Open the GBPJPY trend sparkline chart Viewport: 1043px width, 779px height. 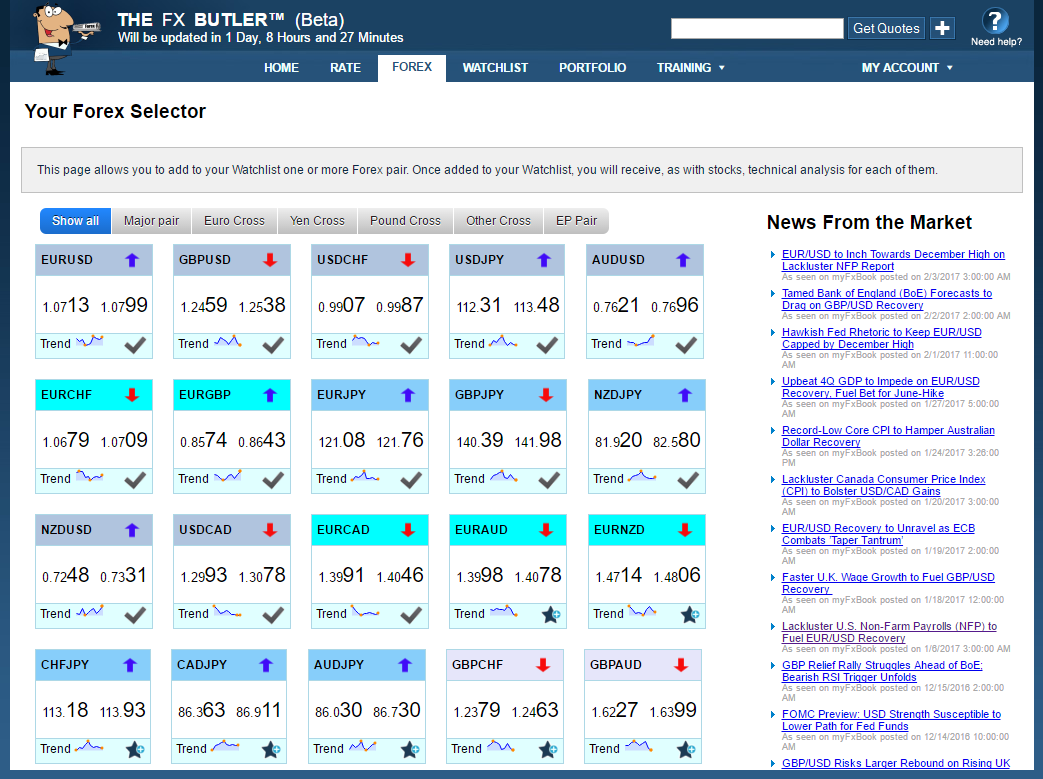coord(504,477)
